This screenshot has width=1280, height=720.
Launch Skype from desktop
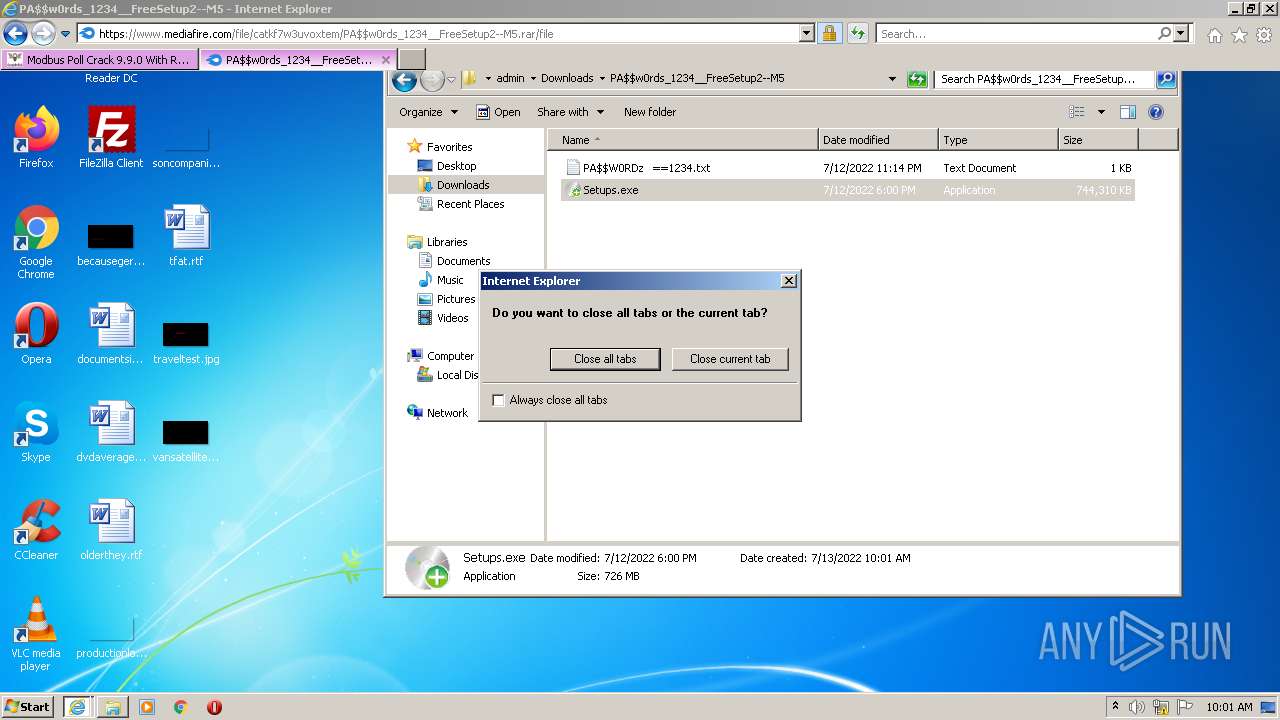point(36,432)
